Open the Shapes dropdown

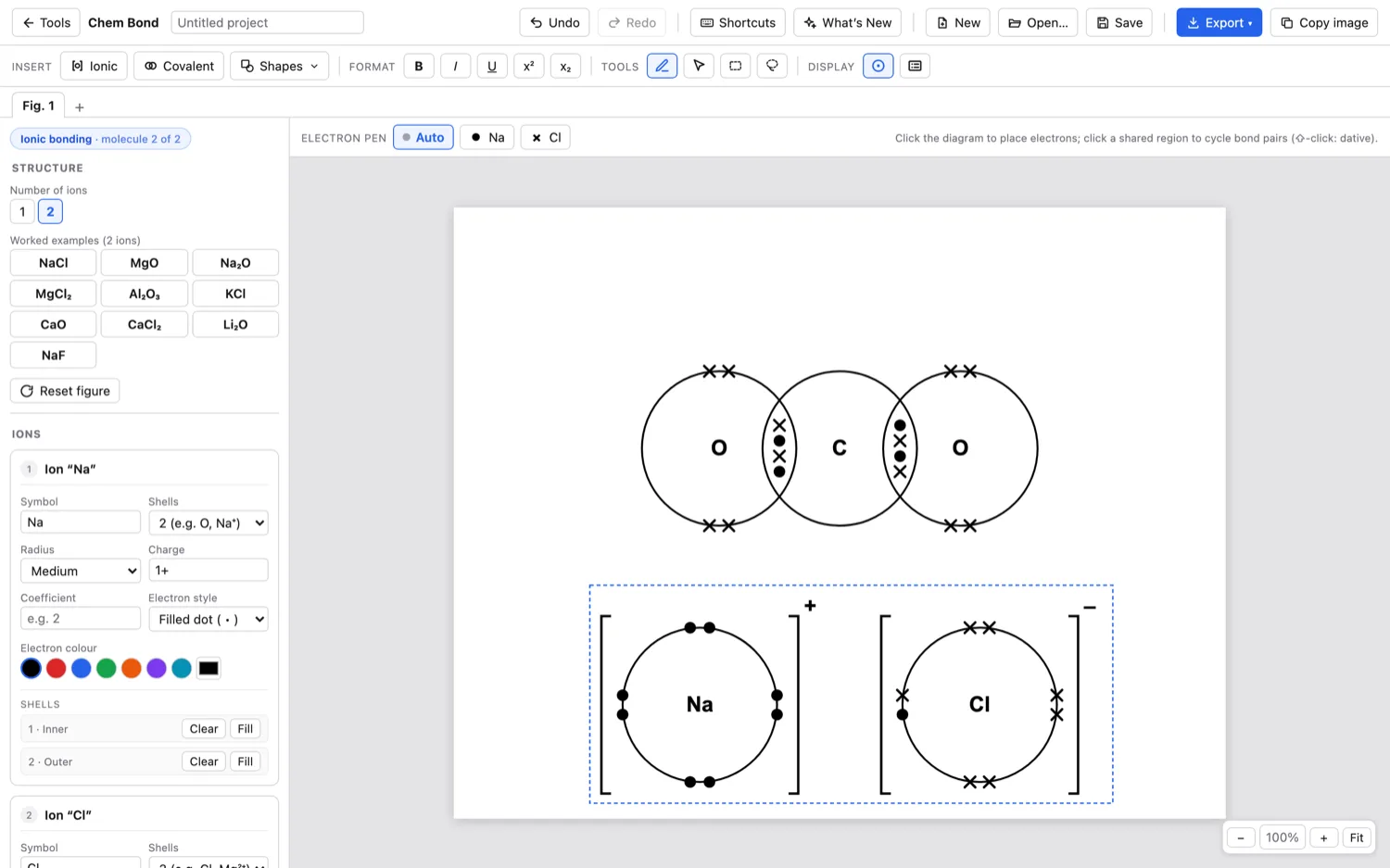pyautogui.click(x=279, y=66)
